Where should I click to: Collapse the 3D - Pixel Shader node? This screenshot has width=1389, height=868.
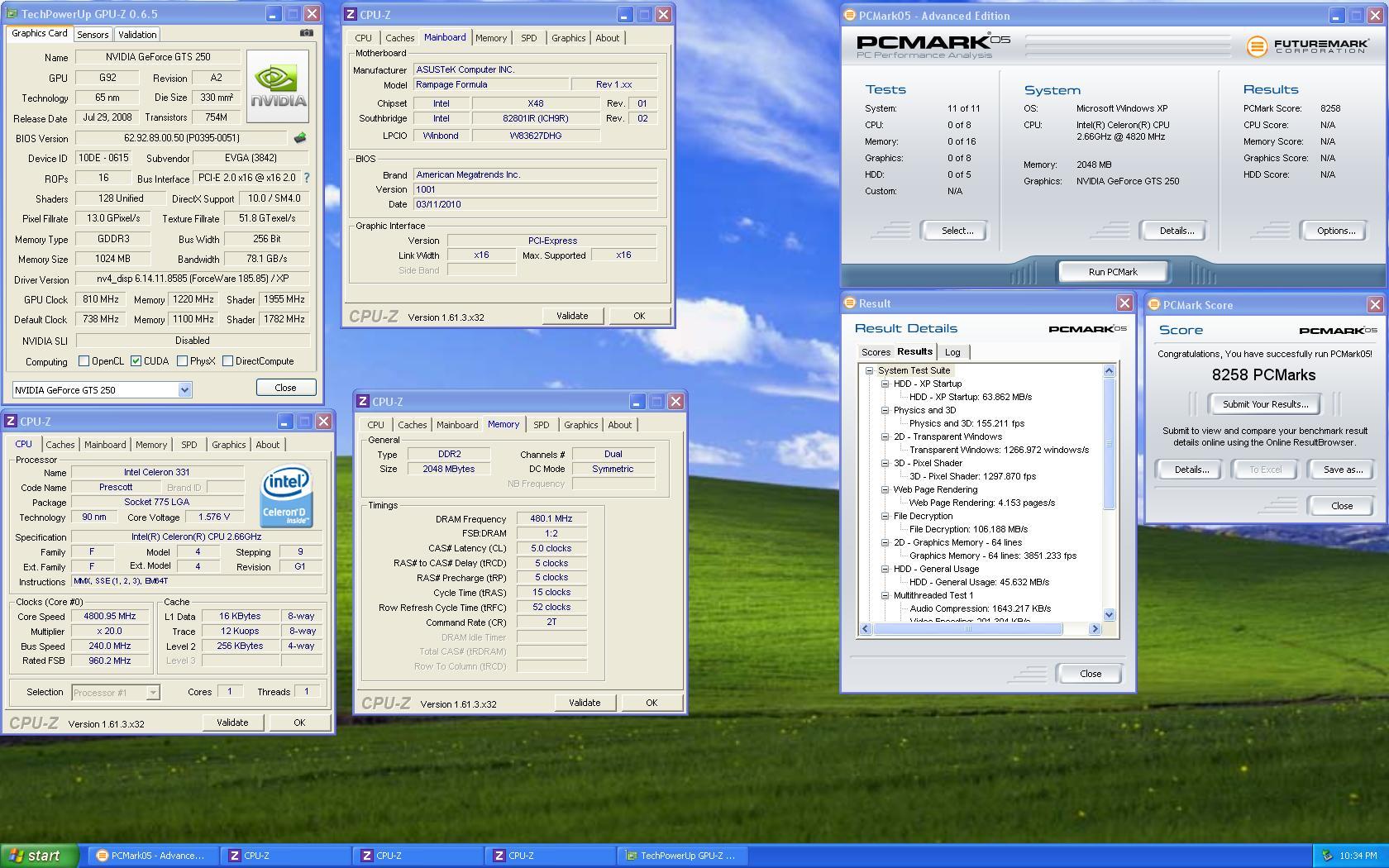tap(885, 463)
